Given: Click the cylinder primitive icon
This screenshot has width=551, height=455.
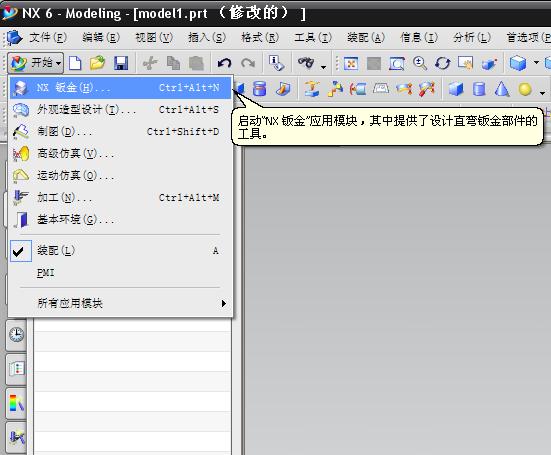Looking at the screenshot, I should point(479,89).
